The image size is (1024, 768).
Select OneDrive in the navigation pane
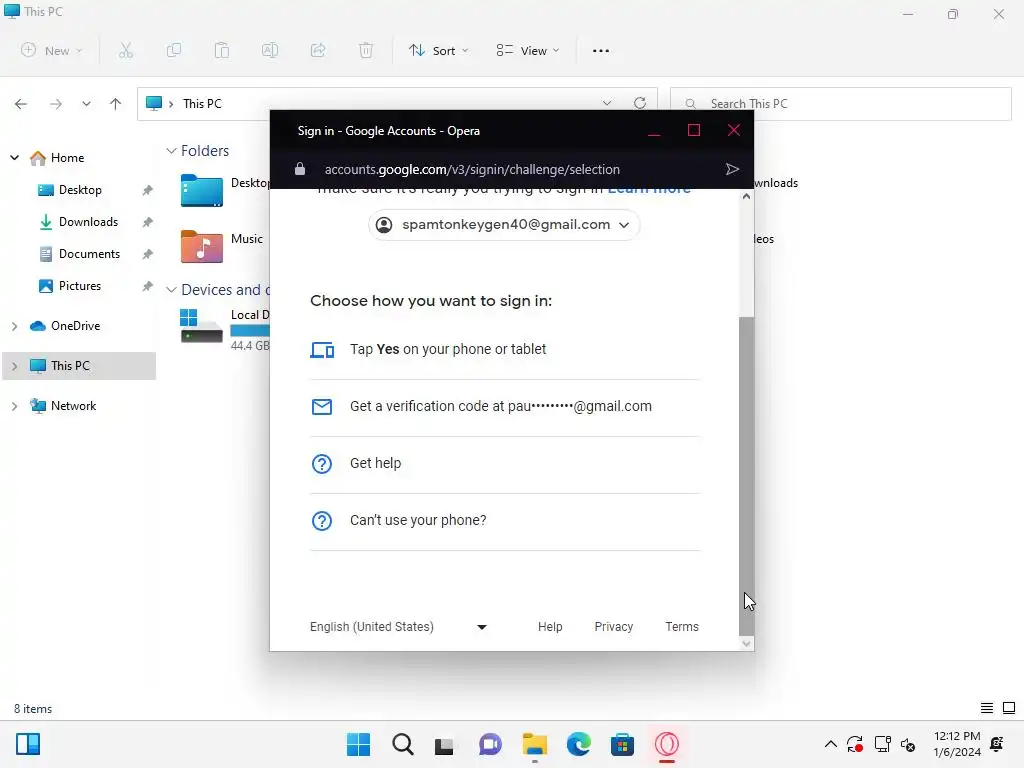pyautogui.click(x=75, y=326)
